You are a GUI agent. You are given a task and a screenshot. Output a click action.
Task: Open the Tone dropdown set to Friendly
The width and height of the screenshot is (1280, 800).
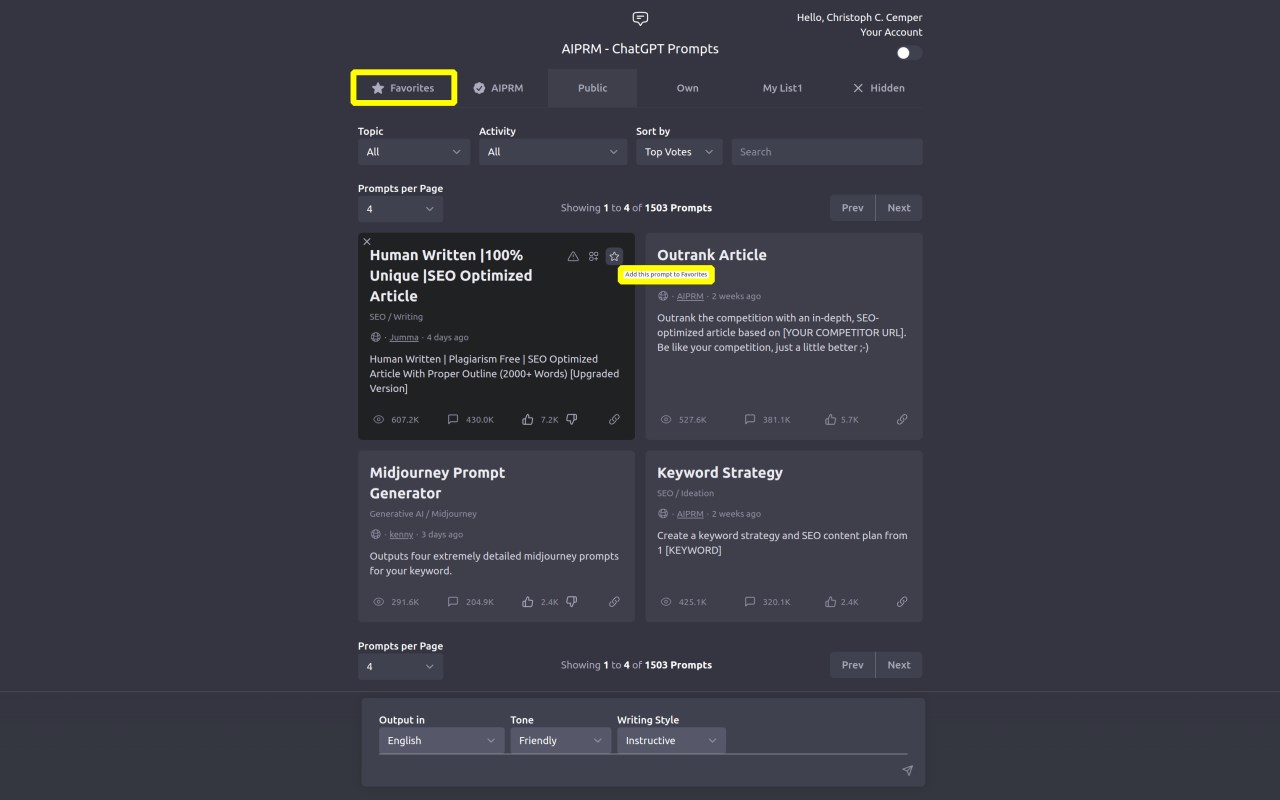[x=560, y=741]
